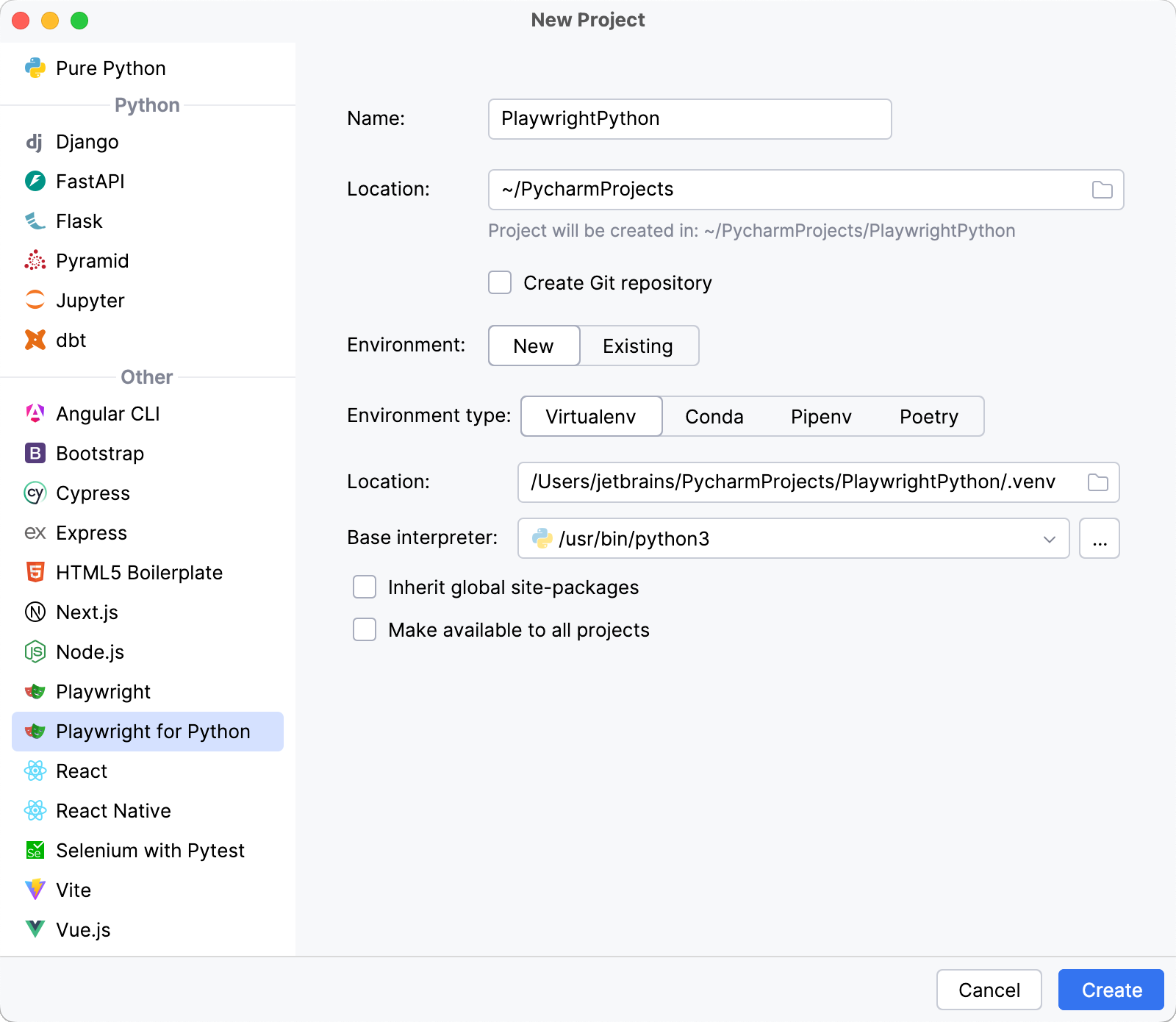1176x1022 pixels.
Task: Click the Create button
Action: click(x=1111, y=990)
